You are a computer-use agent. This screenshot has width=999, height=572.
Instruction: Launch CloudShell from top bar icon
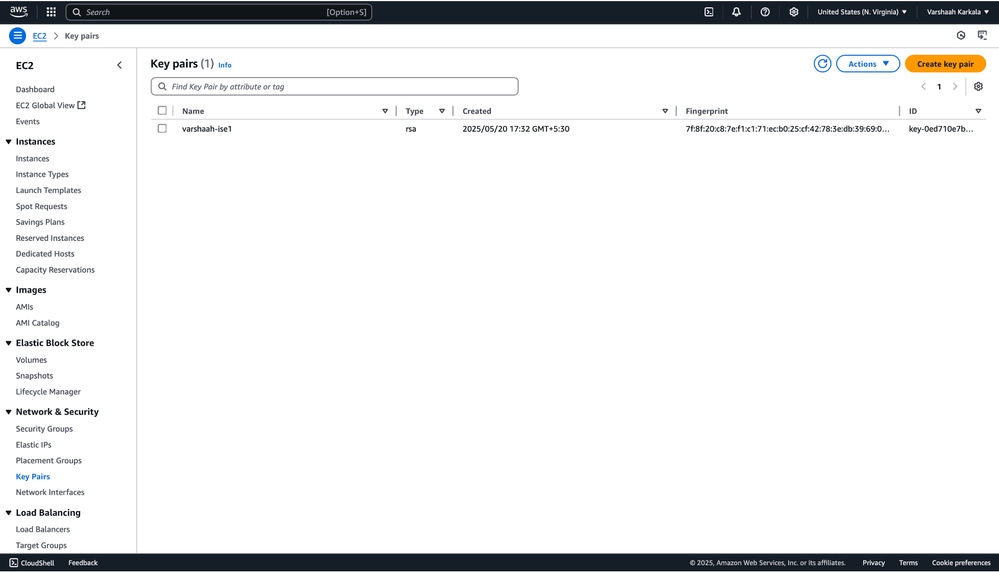[x=708, y=11]
